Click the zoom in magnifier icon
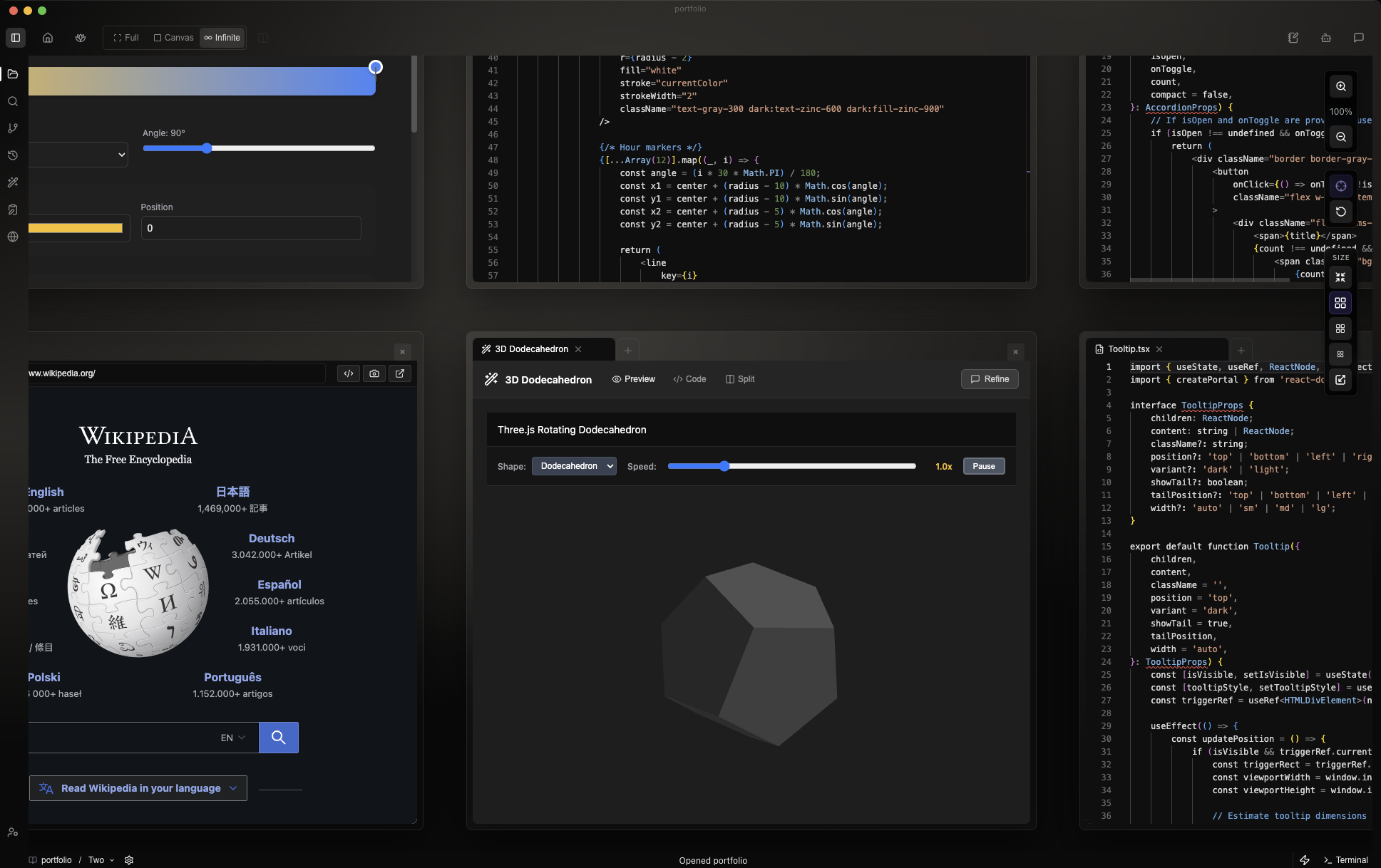This screenshot has width=1381, height=868. (1340, 86)
